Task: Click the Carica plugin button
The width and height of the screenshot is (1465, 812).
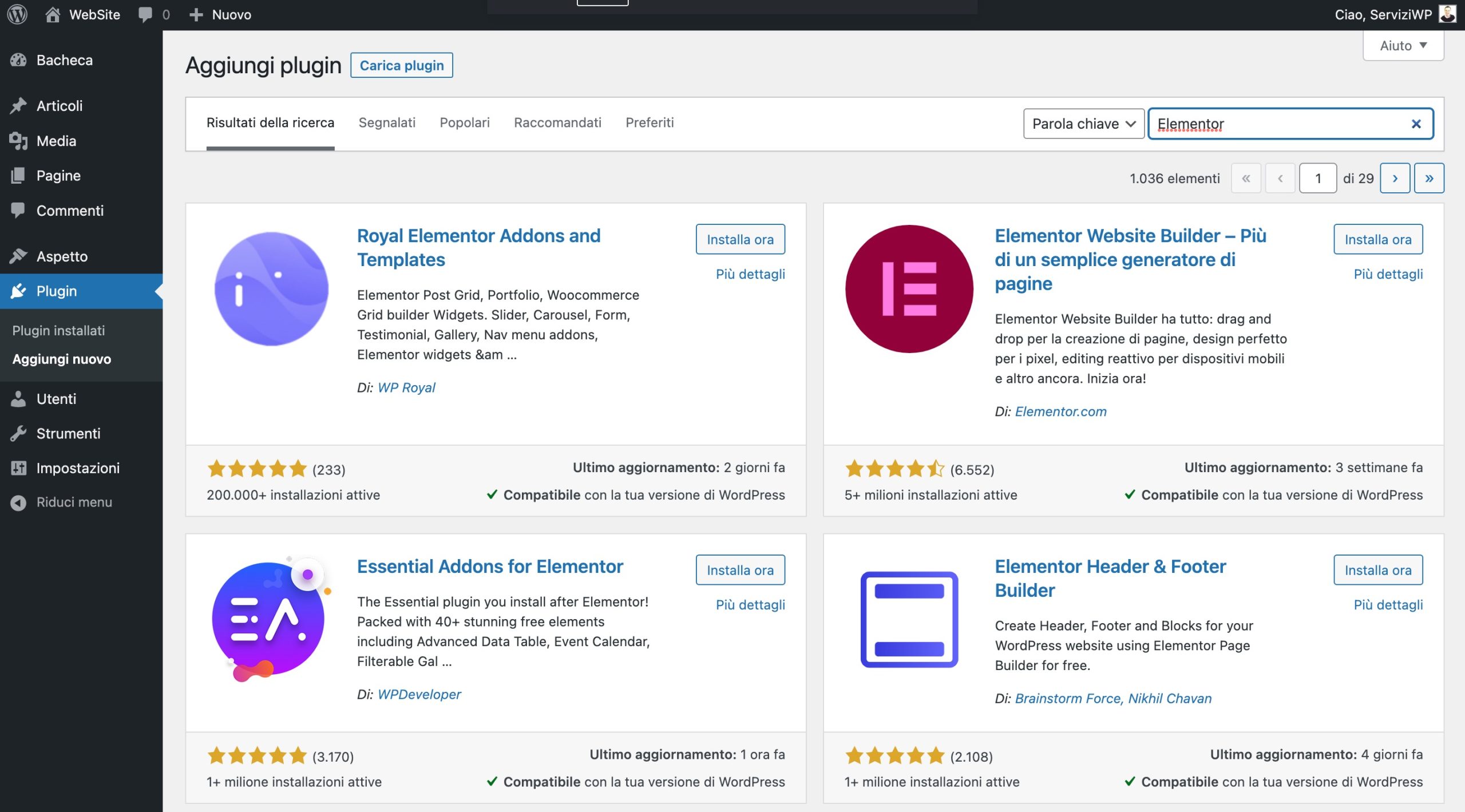Action: pos(401,65)
